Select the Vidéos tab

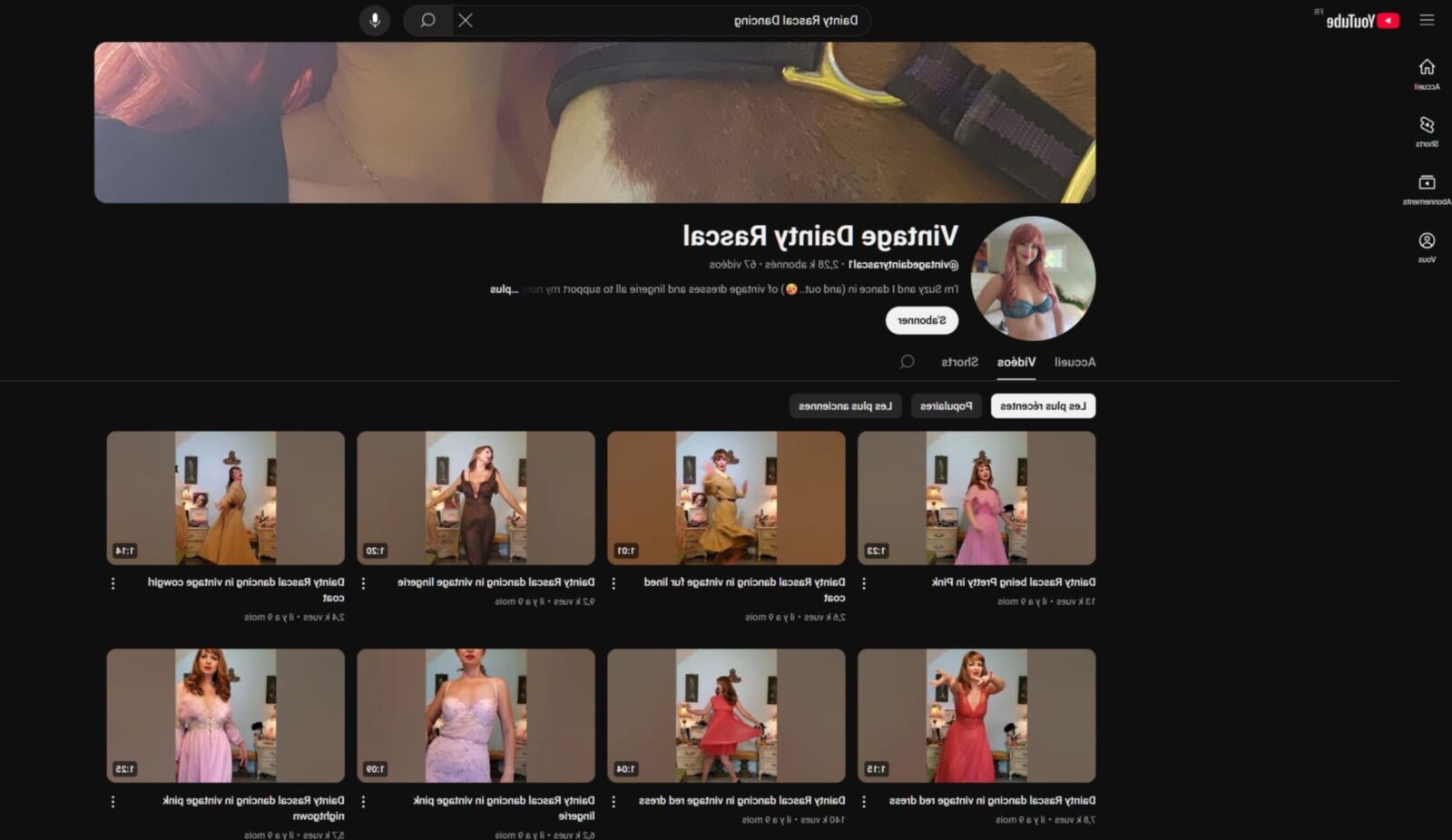coord(1016,362)
